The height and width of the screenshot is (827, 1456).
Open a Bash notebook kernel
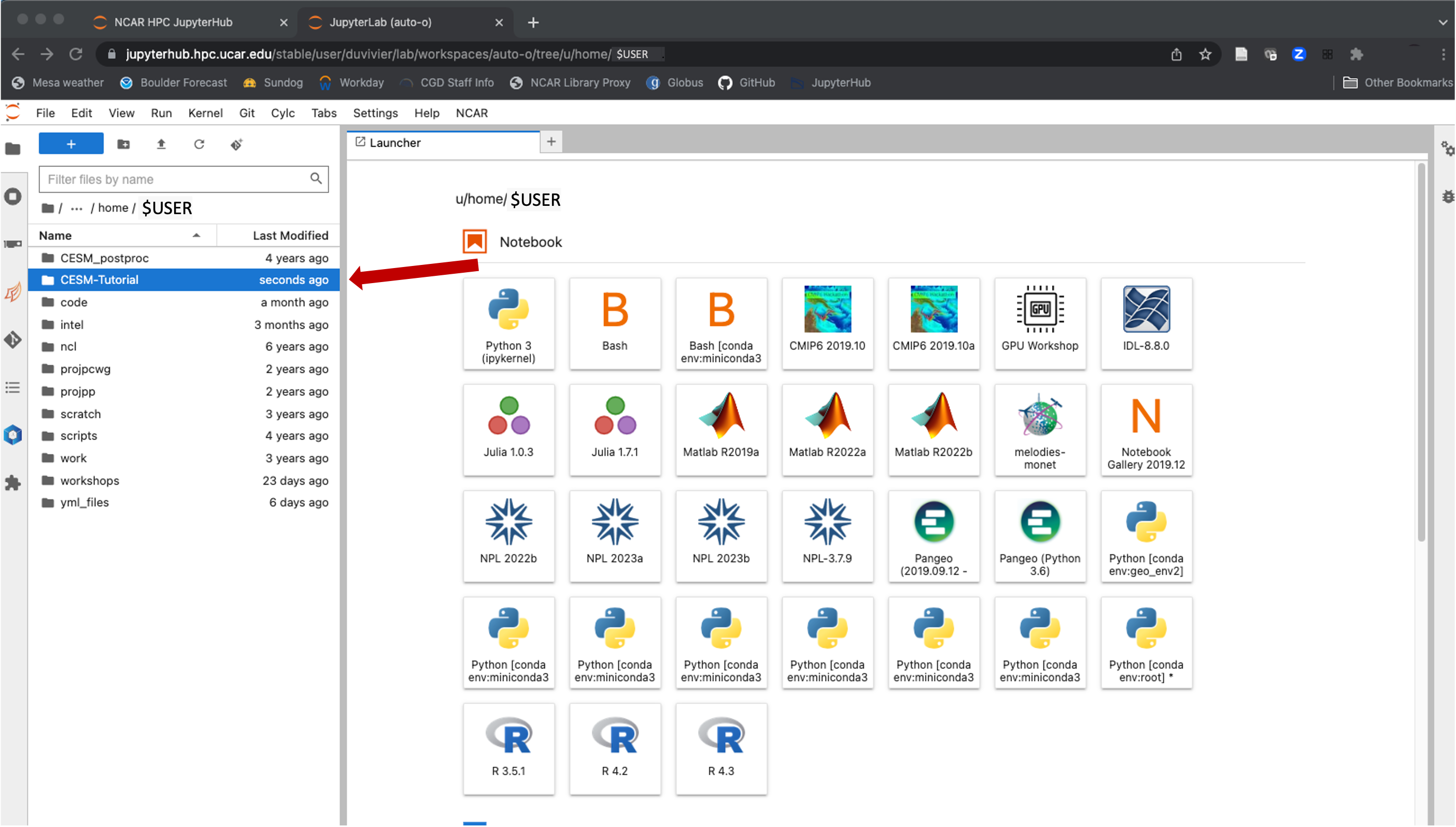615,324
